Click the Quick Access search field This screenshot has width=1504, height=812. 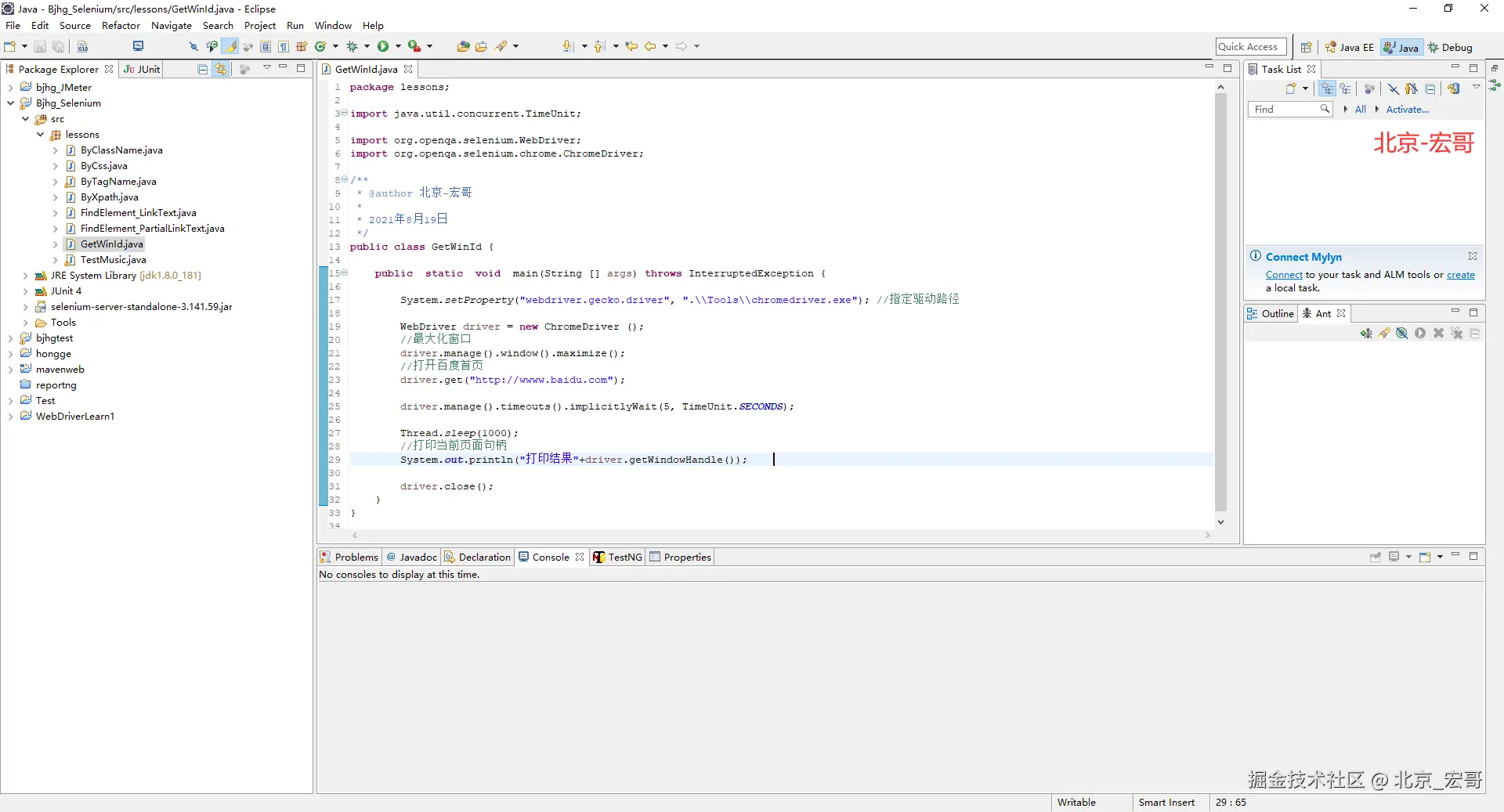tap(1250, 48)
